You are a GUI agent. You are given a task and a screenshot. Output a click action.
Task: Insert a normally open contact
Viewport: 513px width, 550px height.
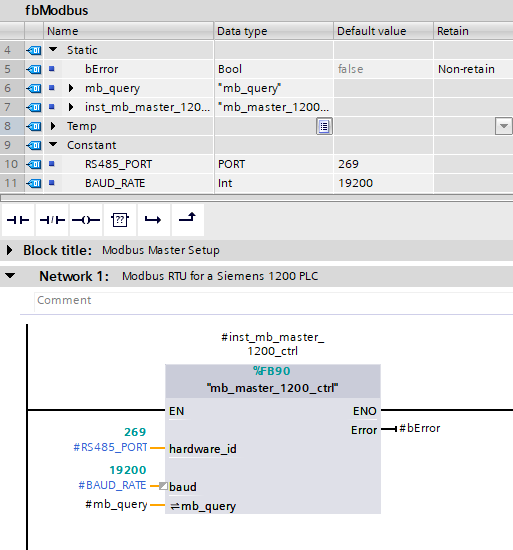click(x=18, y=220)
